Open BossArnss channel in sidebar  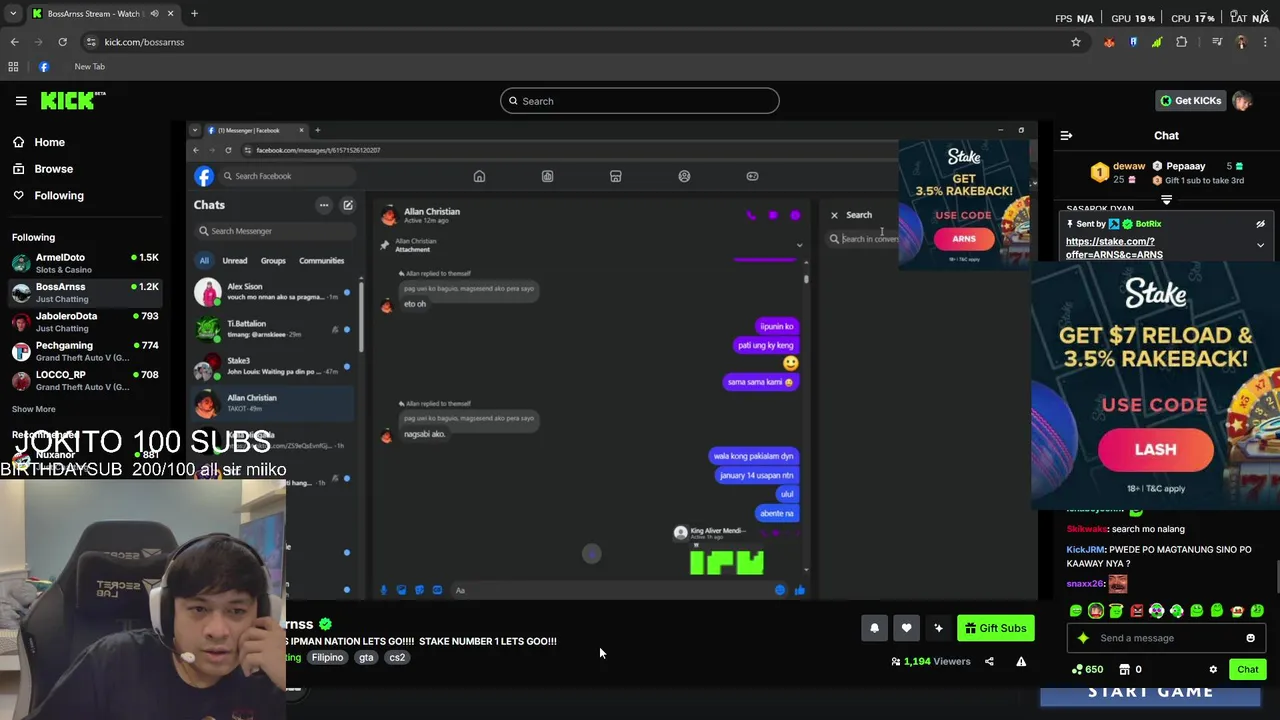85,292
